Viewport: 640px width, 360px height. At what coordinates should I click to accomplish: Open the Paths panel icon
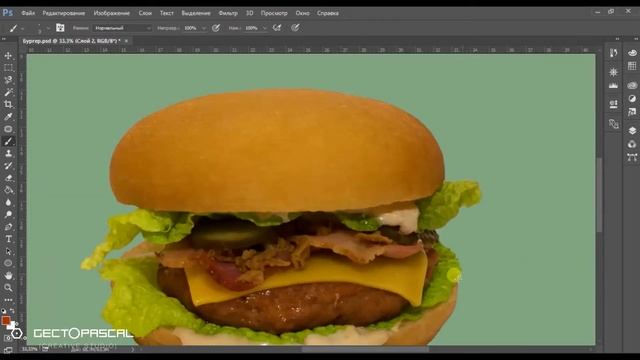tap(632, 158)
